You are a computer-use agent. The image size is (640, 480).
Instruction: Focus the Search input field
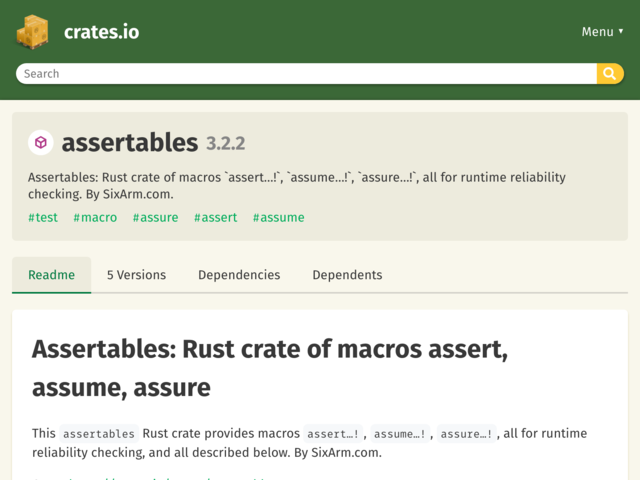306,74
